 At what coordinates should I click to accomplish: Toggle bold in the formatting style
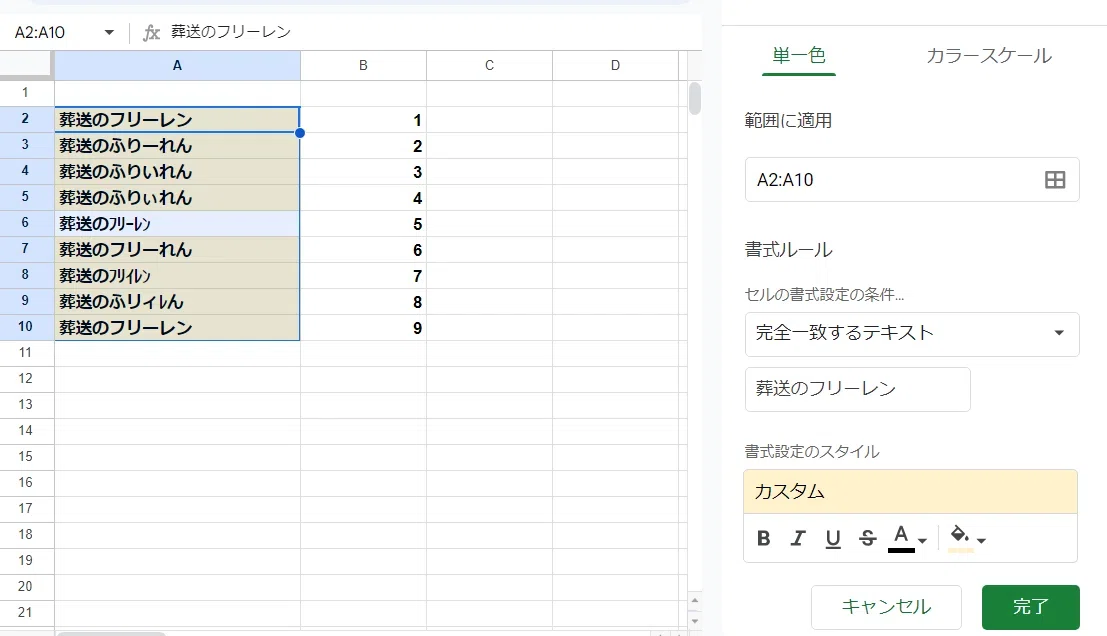763,539
